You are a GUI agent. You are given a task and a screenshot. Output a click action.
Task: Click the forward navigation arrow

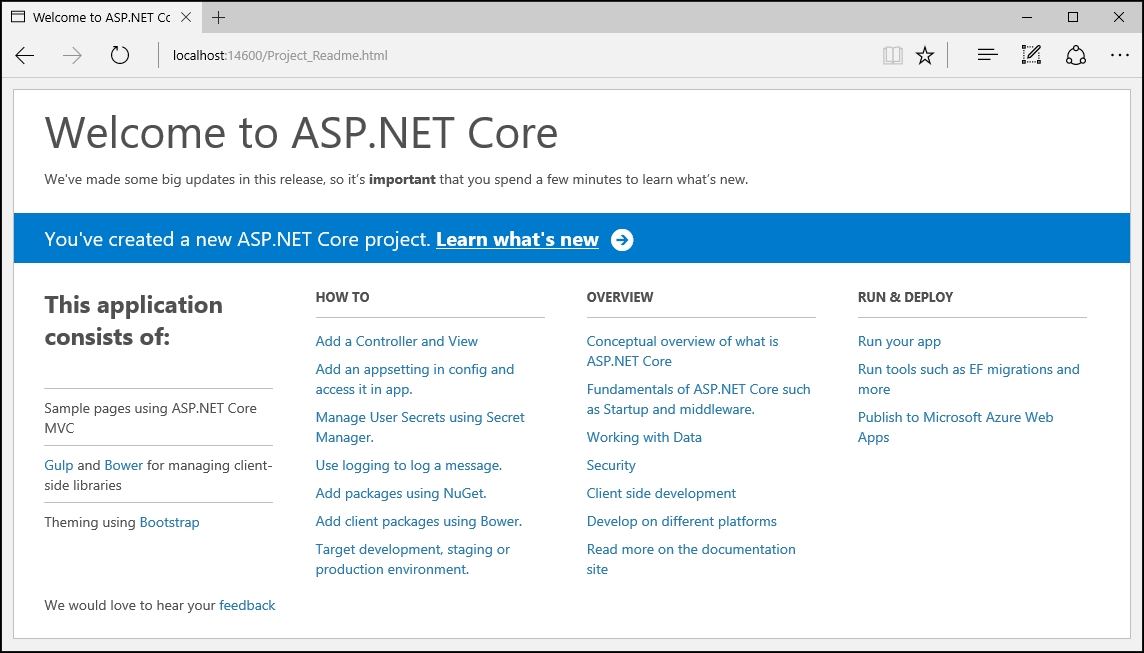pos(72,55)
